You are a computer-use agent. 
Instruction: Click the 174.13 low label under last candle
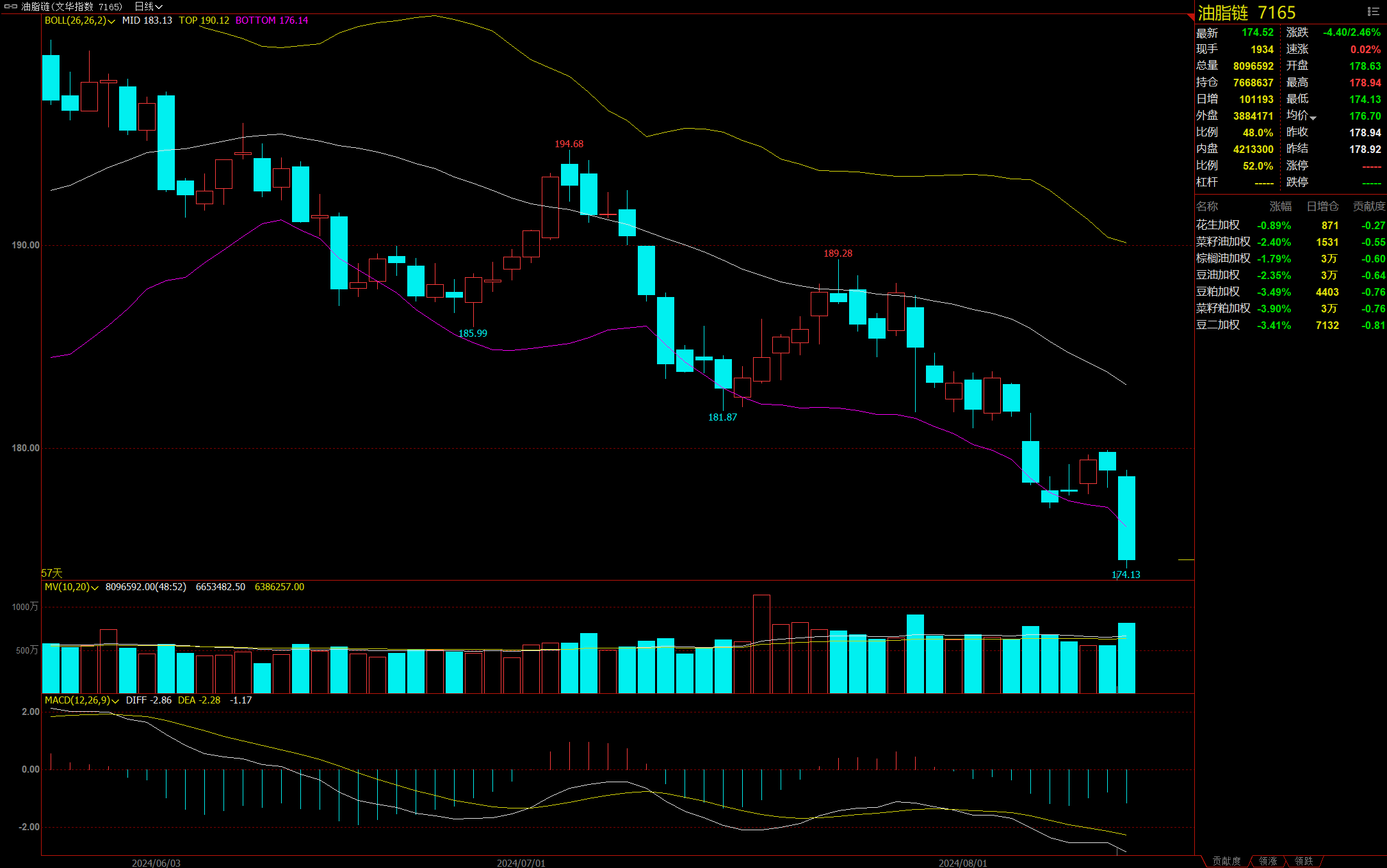1126,575
